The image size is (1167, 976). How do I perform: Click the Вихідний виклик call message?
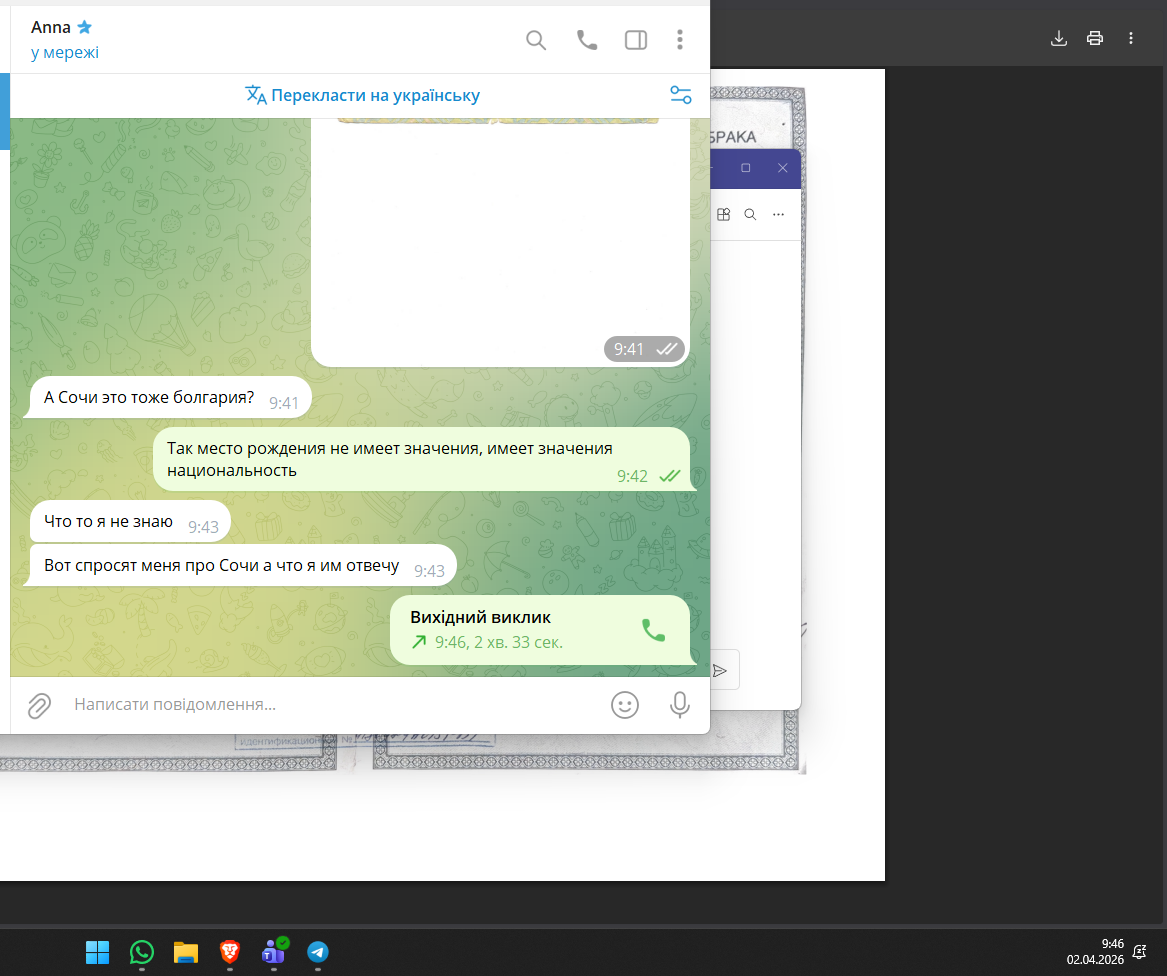click(x=541, y=630)
